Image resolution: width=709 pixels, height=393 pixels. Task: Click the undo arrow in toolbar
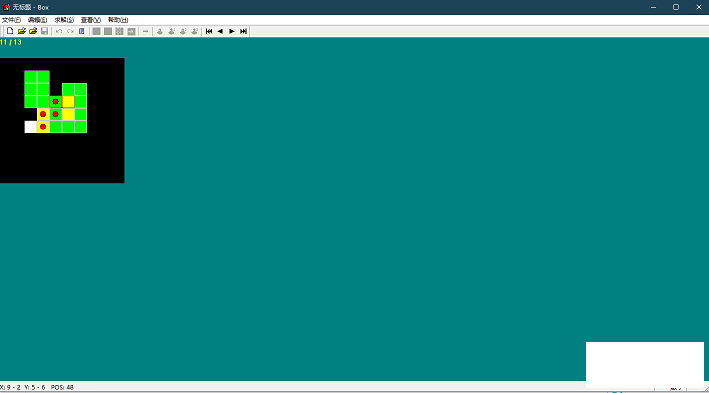[59, 31]
